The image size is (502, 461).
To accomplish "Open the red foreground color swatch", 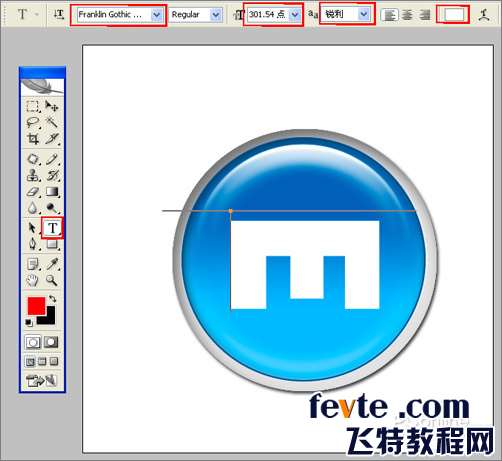I will (36, 306).
